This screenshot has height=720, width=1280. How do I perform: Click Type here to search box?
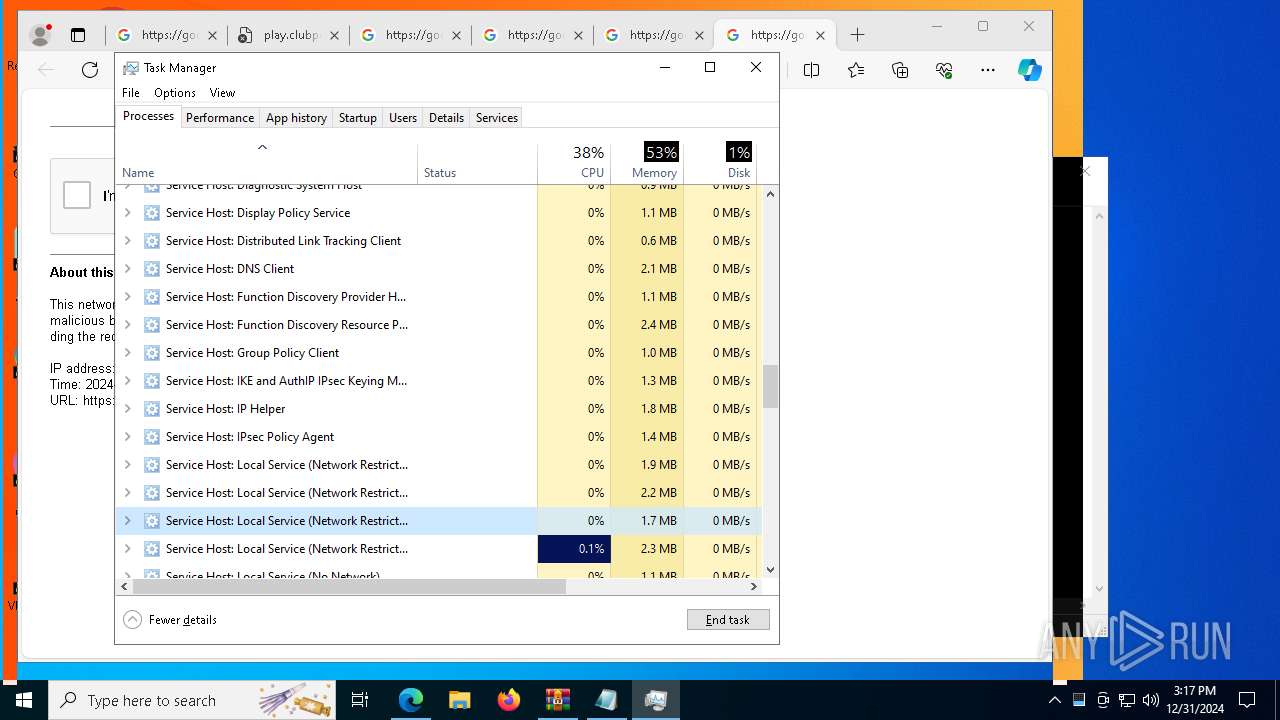192,700
